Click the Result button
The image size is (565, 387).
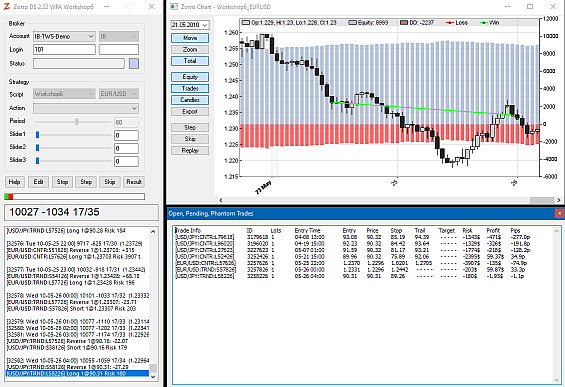pos(134,182)
